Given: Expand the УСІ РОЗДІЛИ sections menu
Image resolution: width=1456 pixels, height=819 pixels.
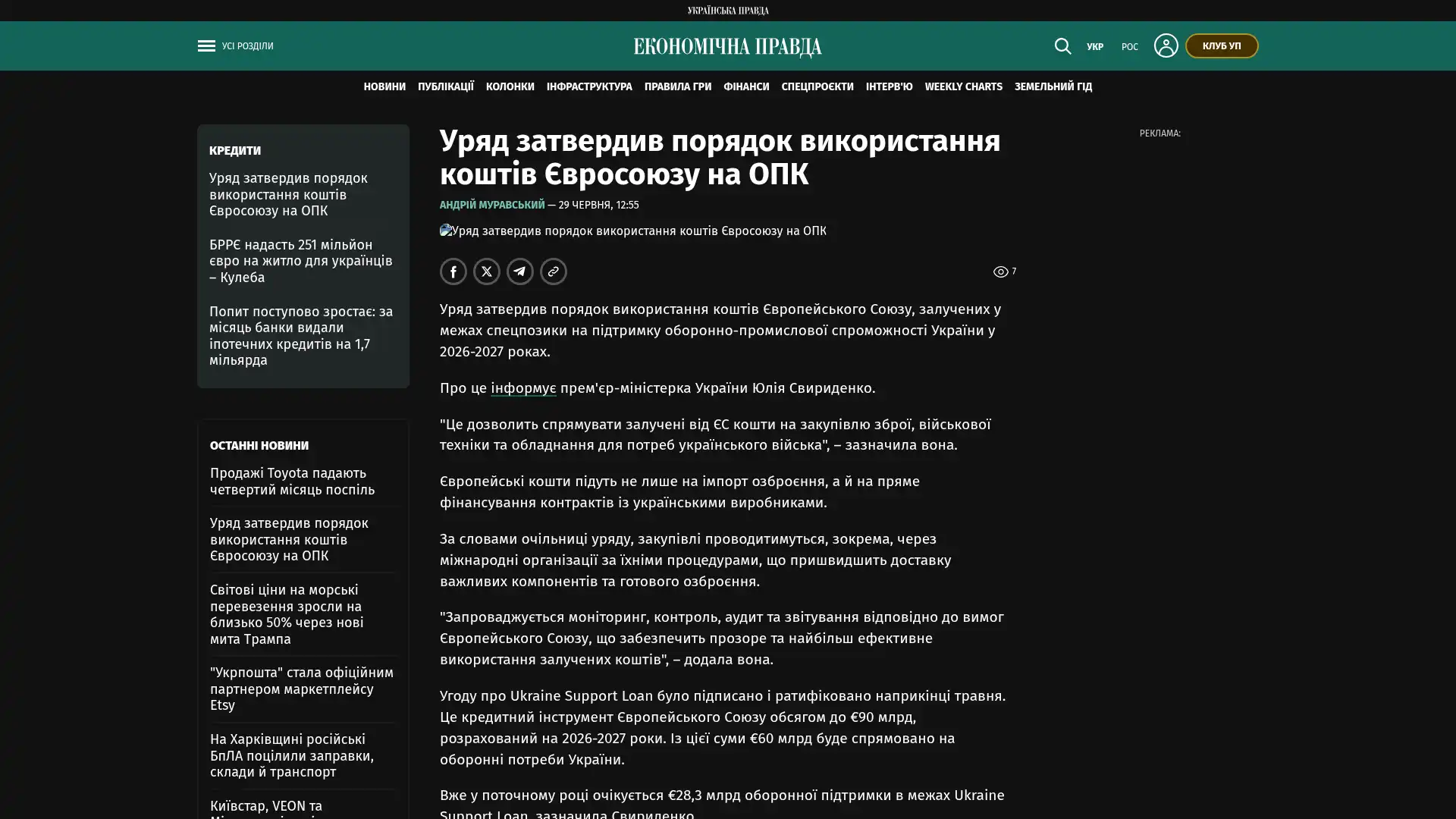Looking at the screenshot, I should click(247, 46).
